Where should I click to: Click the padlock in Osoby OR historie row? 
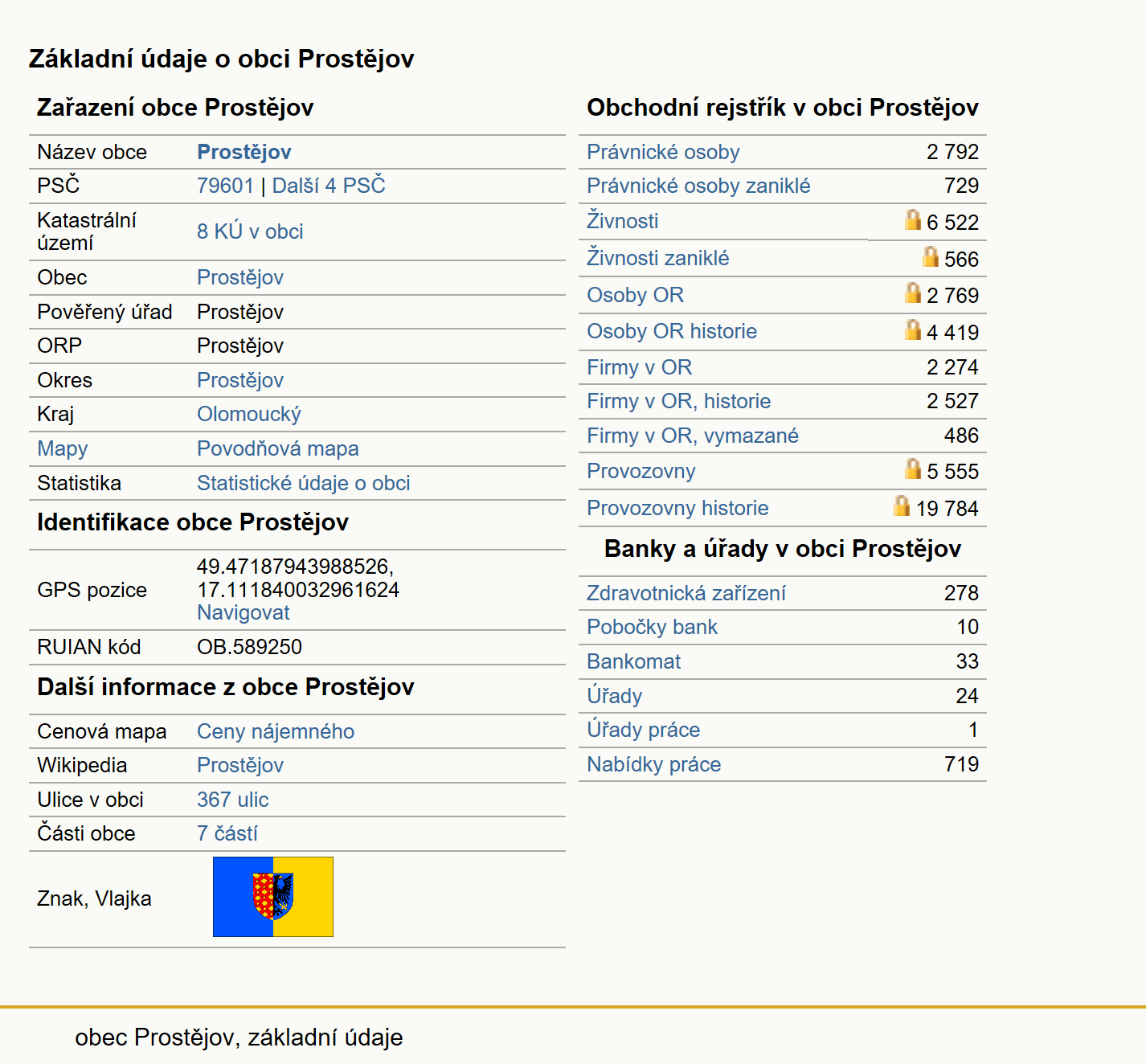(x=912, y=330)
